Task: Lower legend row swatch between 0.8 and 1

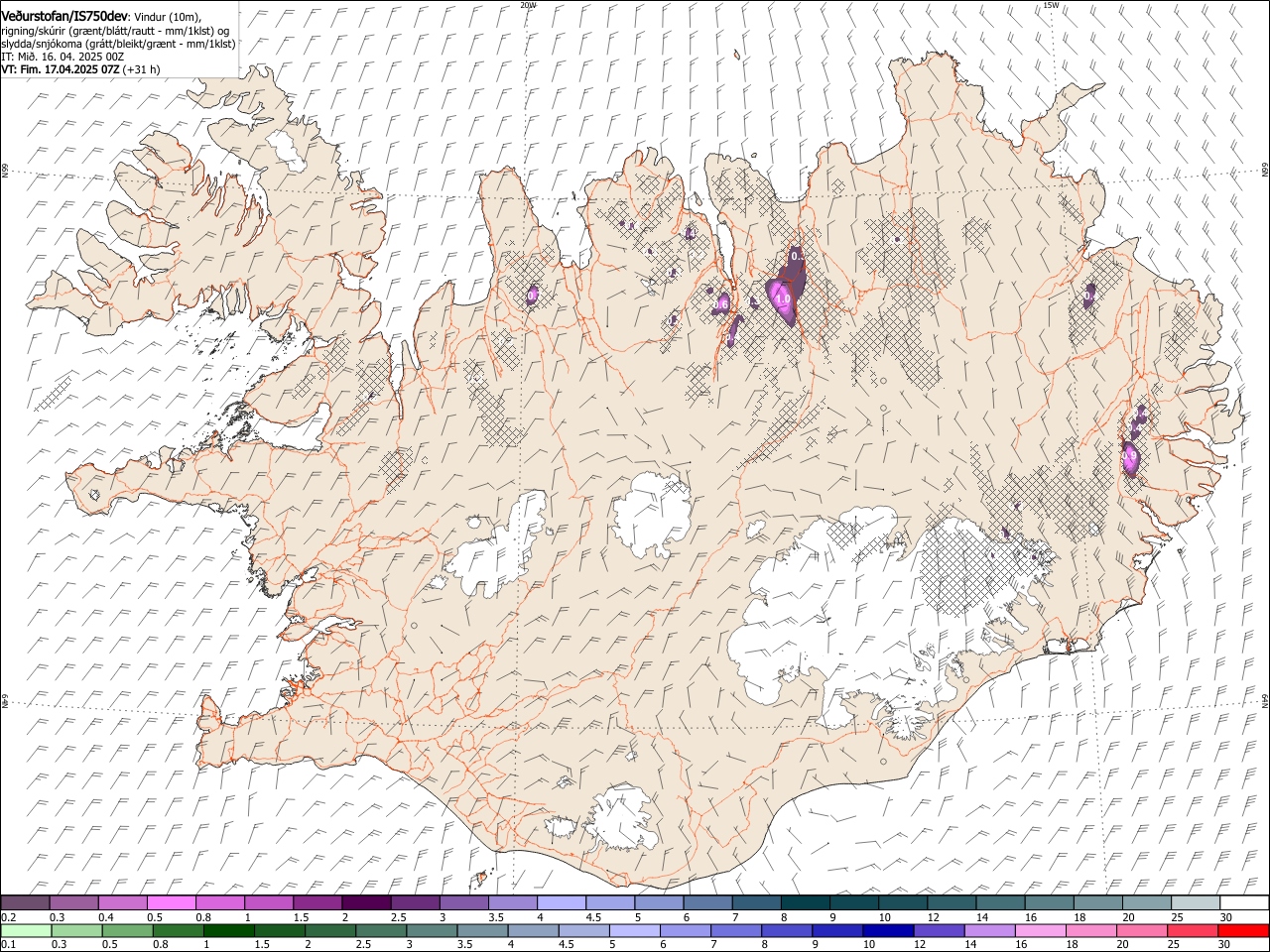Action: pos(179,930)
